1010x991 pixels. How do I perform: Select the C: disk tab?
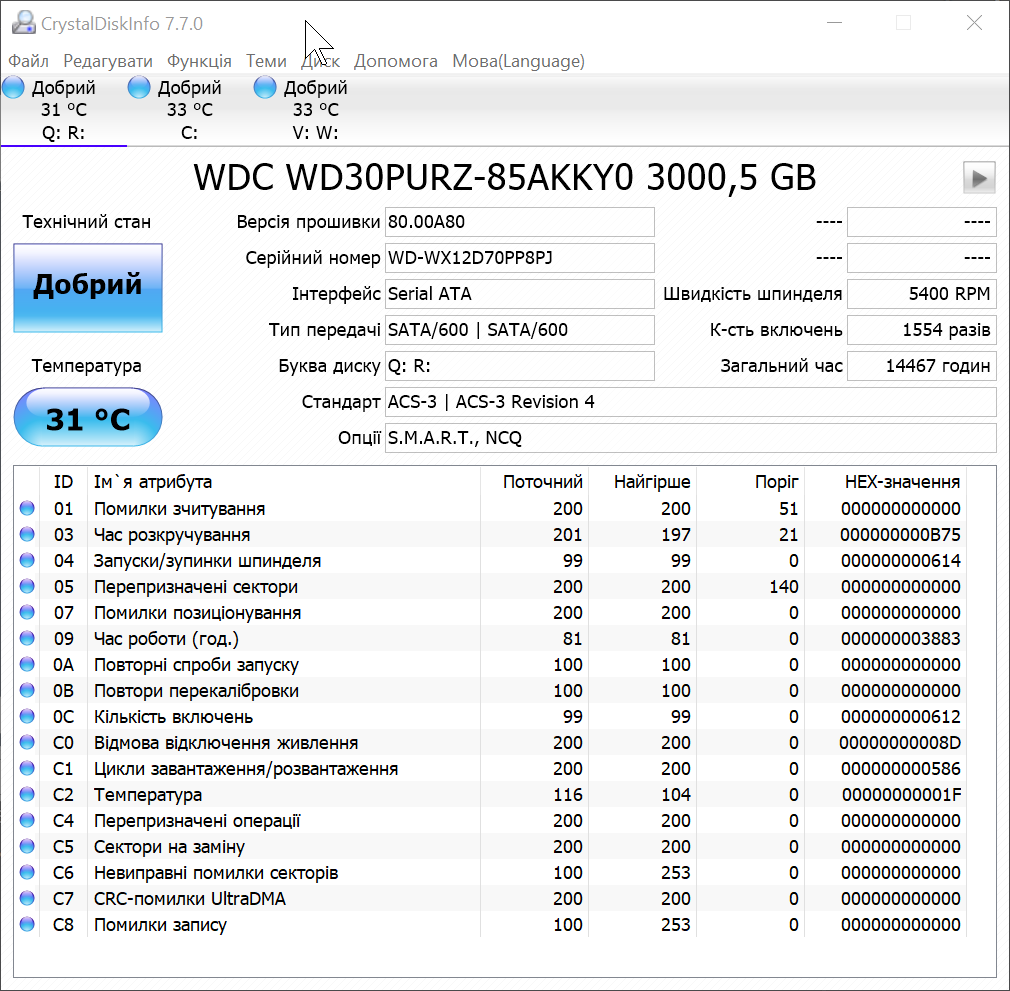pos(189,109)
